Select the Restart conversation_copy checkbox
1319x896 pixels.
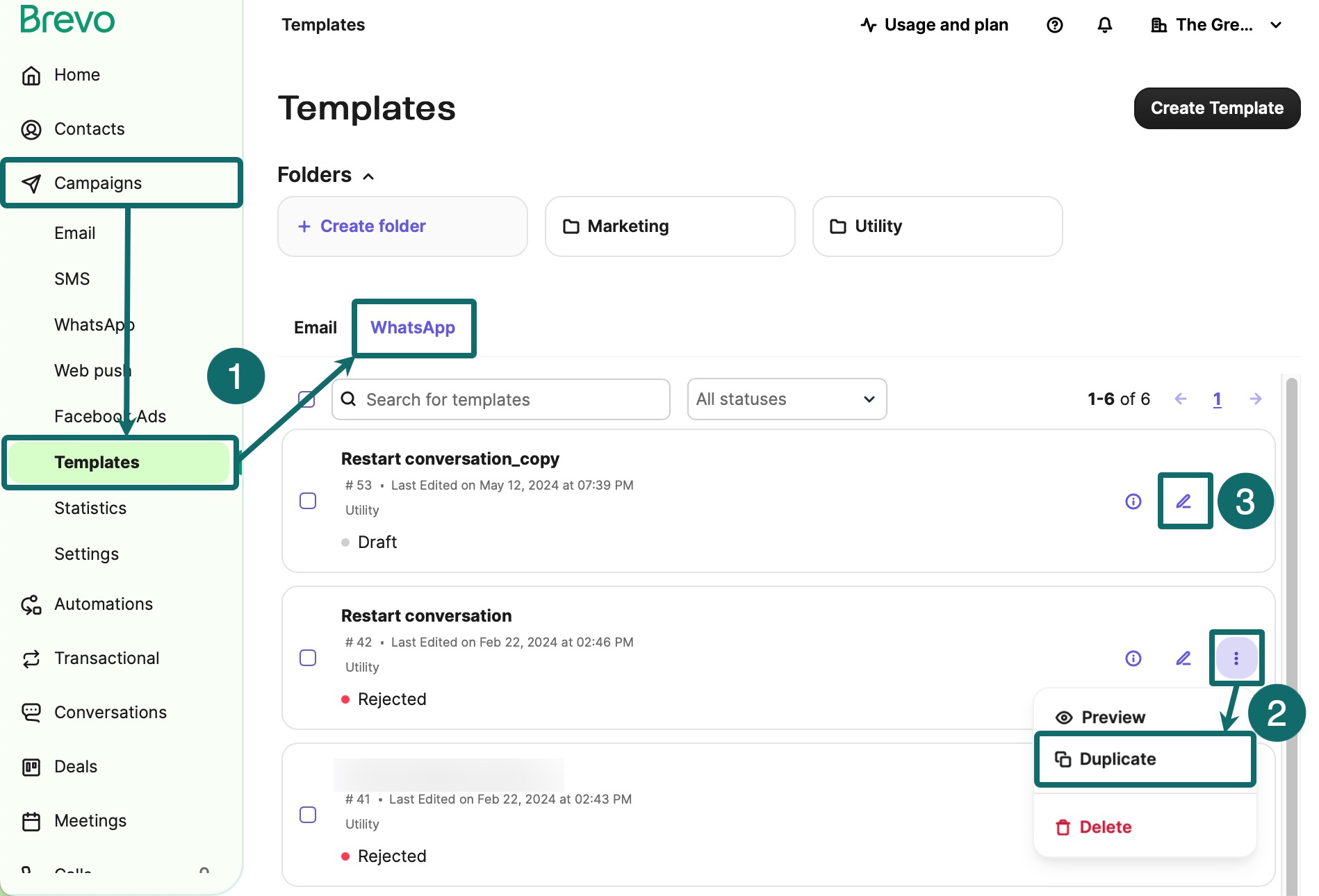point(307,500)
